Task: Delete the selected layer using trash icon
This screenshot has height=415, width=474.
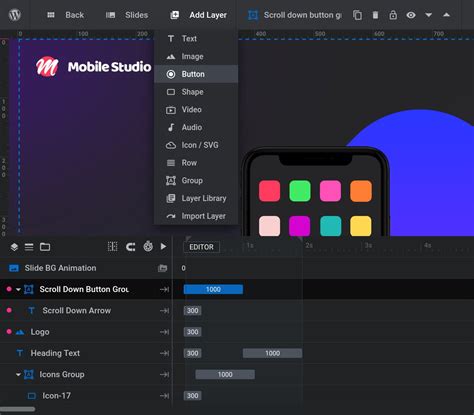Action: click(375, 15)
